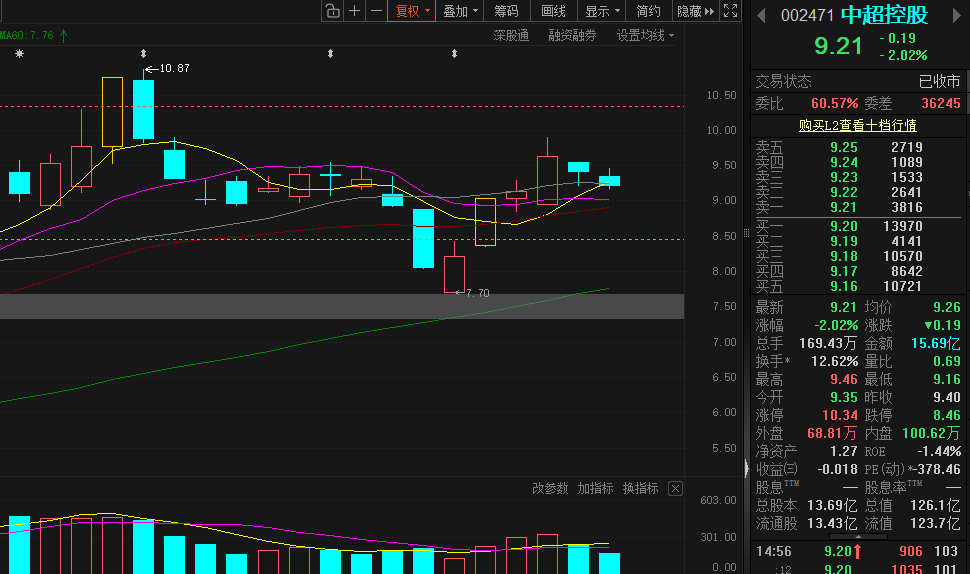This screenshot has width=970, height=574.
Task: Click 加指标 on the indicator panel
Action: 595,489
